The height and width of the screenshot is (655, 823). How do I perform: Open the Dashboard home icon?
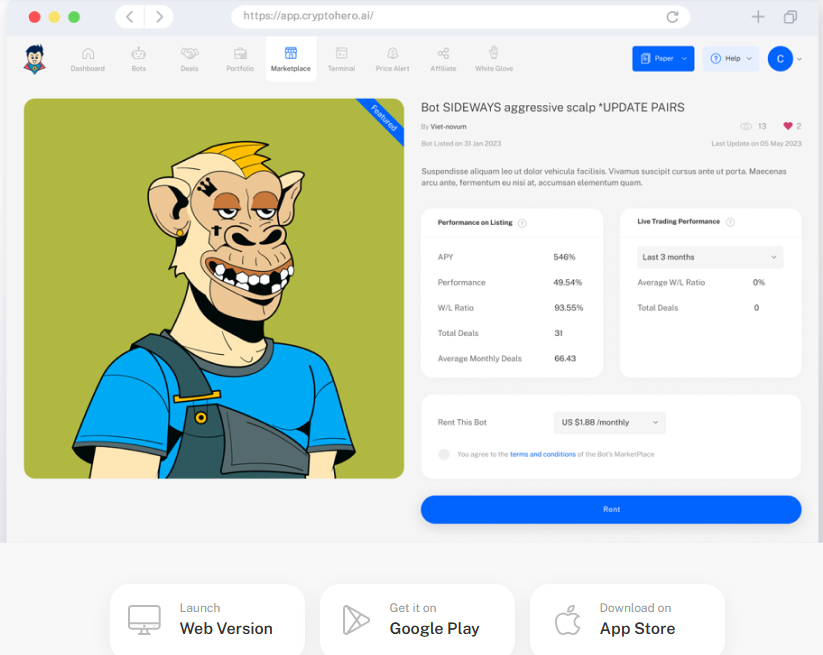tap(87, 54)
